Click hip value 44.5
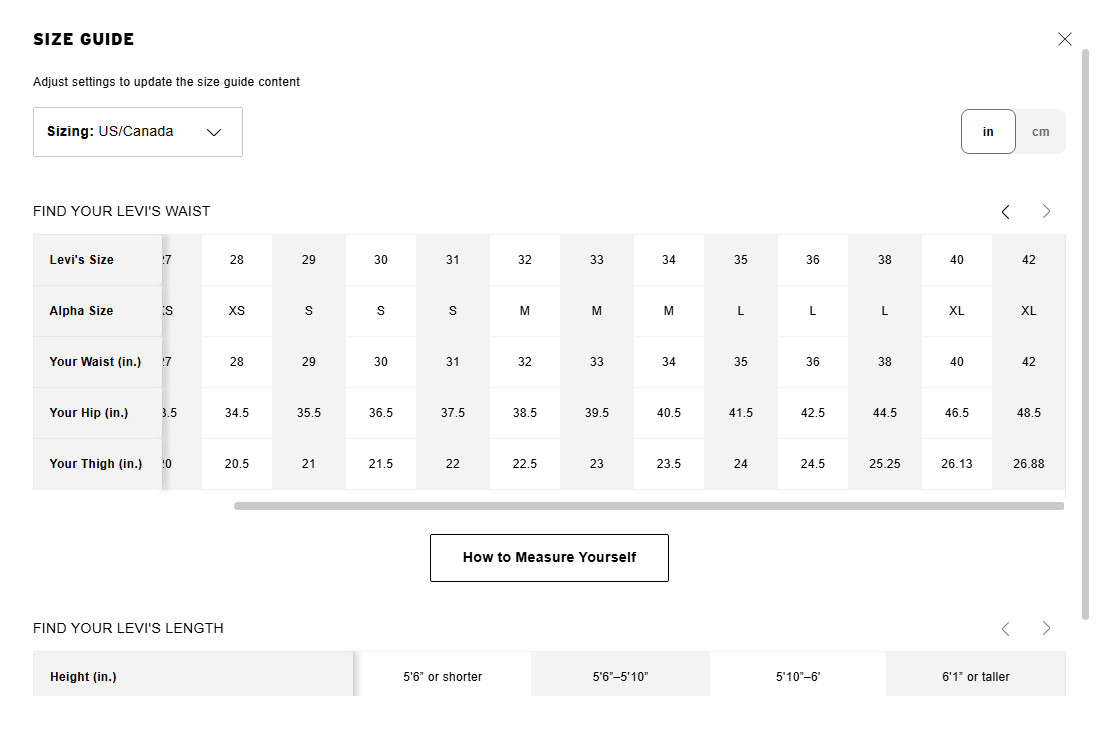This screenshot has height=729, width=1100. click(x=885, y=413)
